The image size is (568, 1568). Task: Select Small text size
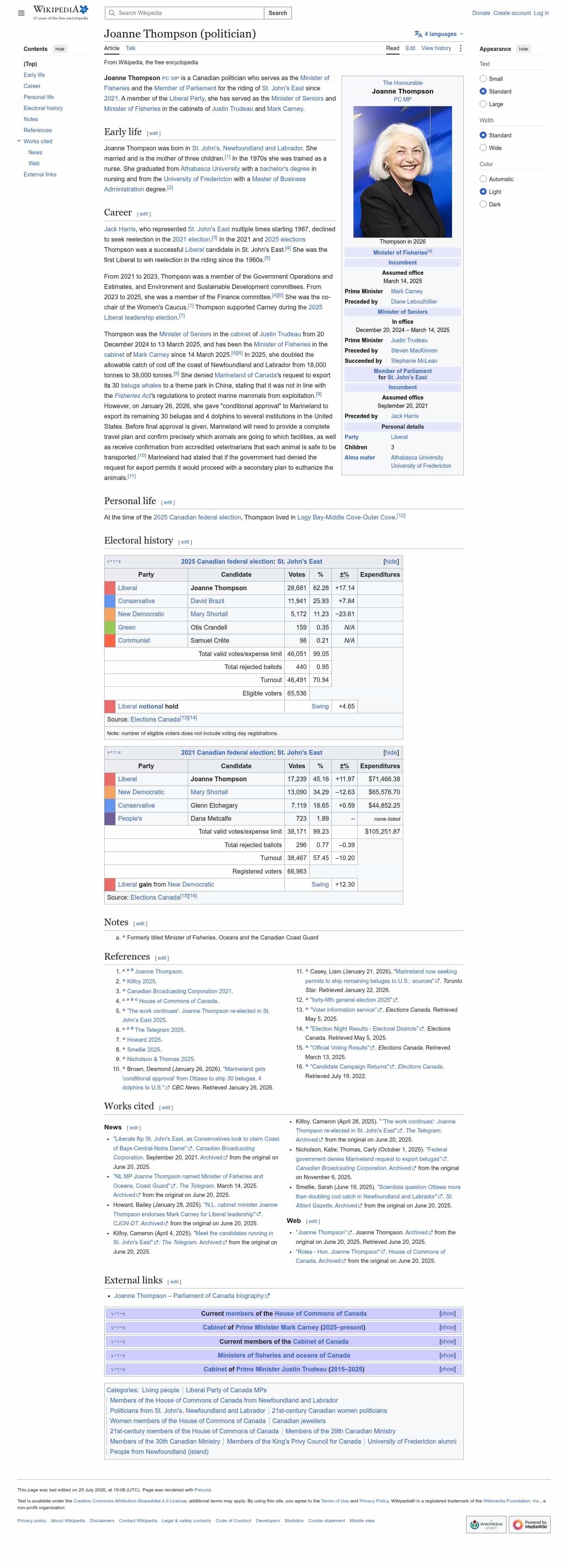(x=483, y=79)
